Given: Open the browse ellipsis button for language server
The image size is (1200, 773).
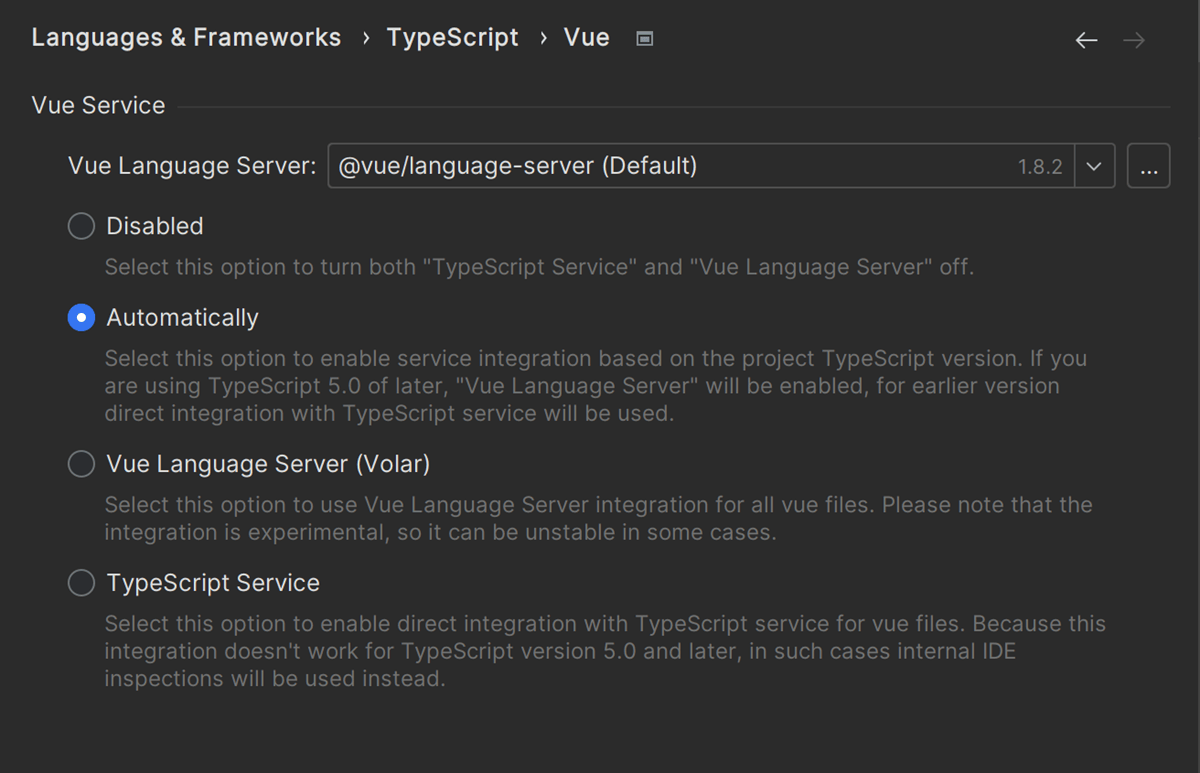Looking at the screenshot, I should coord(1148,167).
